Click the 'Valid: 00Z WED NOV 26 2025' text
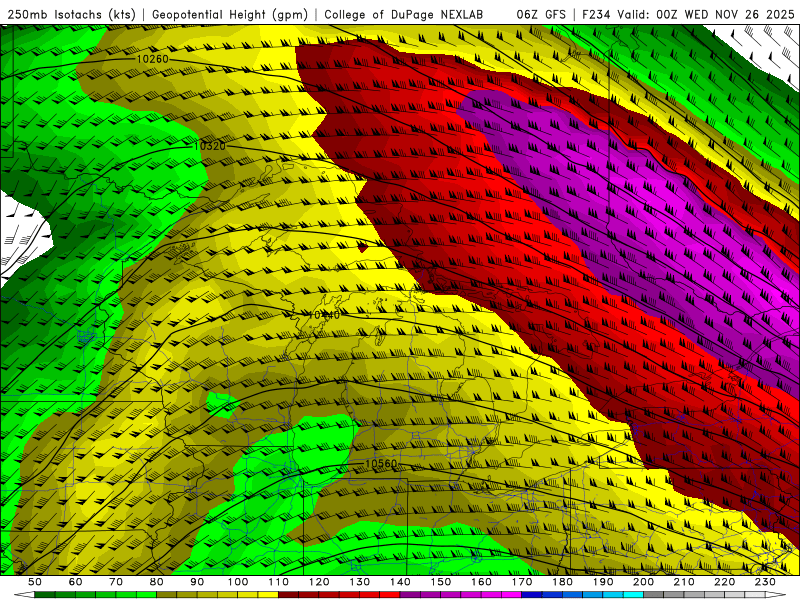This screenshot has height=600, width=800. (706, 15)
